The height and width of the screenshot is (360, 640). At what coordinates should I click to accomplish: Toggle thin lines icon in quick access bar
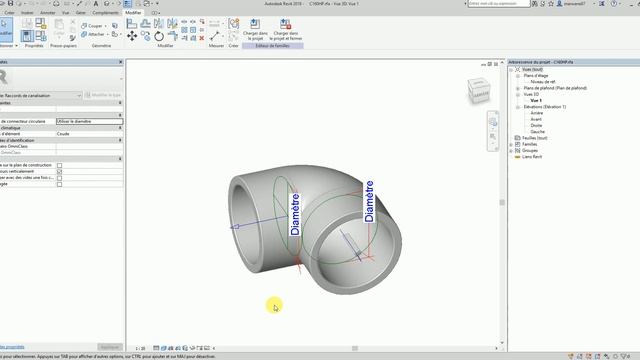127,3
